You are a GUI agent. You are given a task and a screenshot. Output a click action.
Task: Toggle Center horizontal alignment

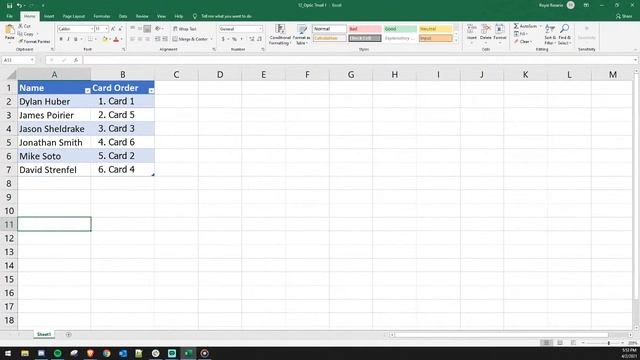pyautogui.click(x=140, y=39)
